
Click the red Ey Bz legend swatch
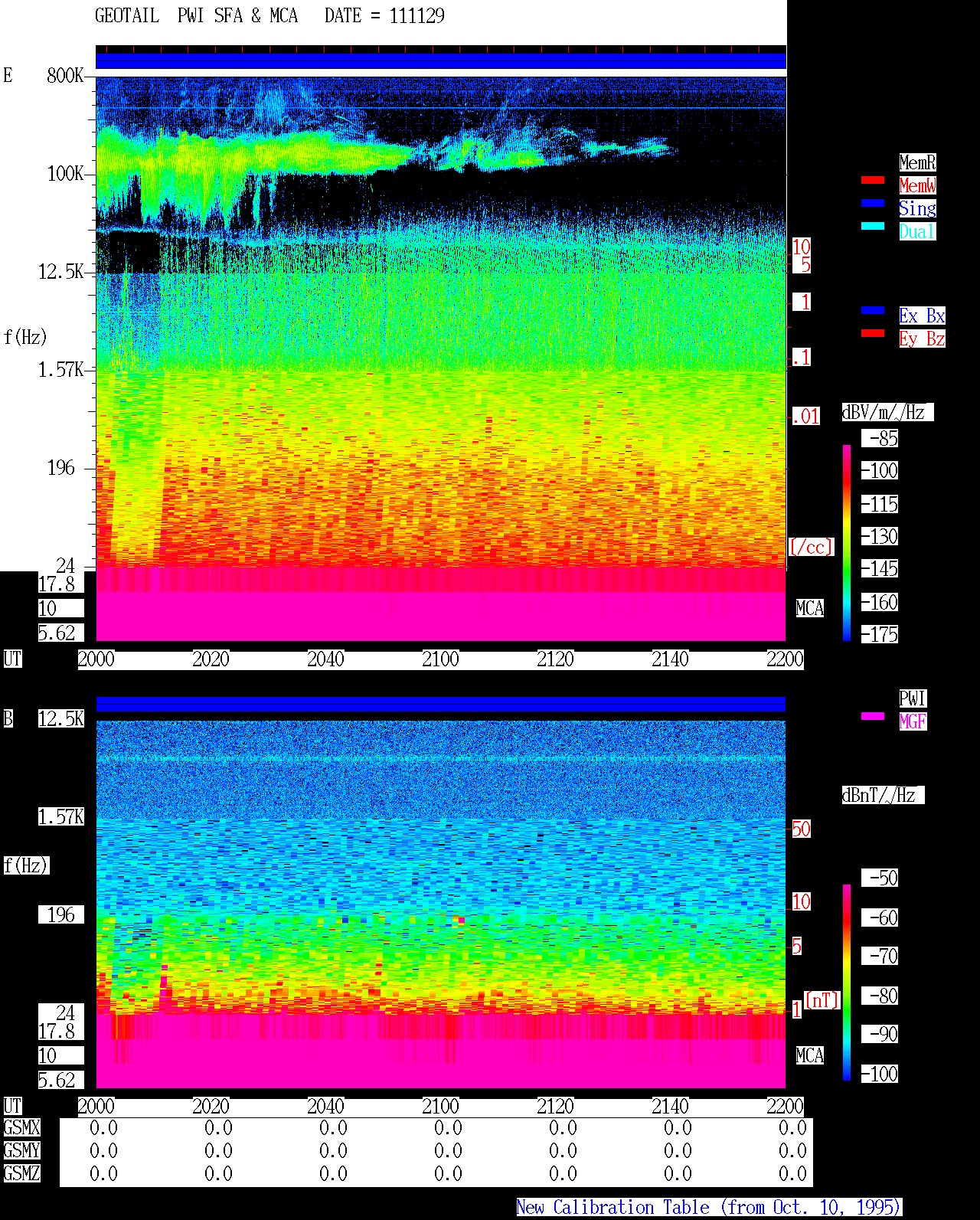click(x=872, y=334)
